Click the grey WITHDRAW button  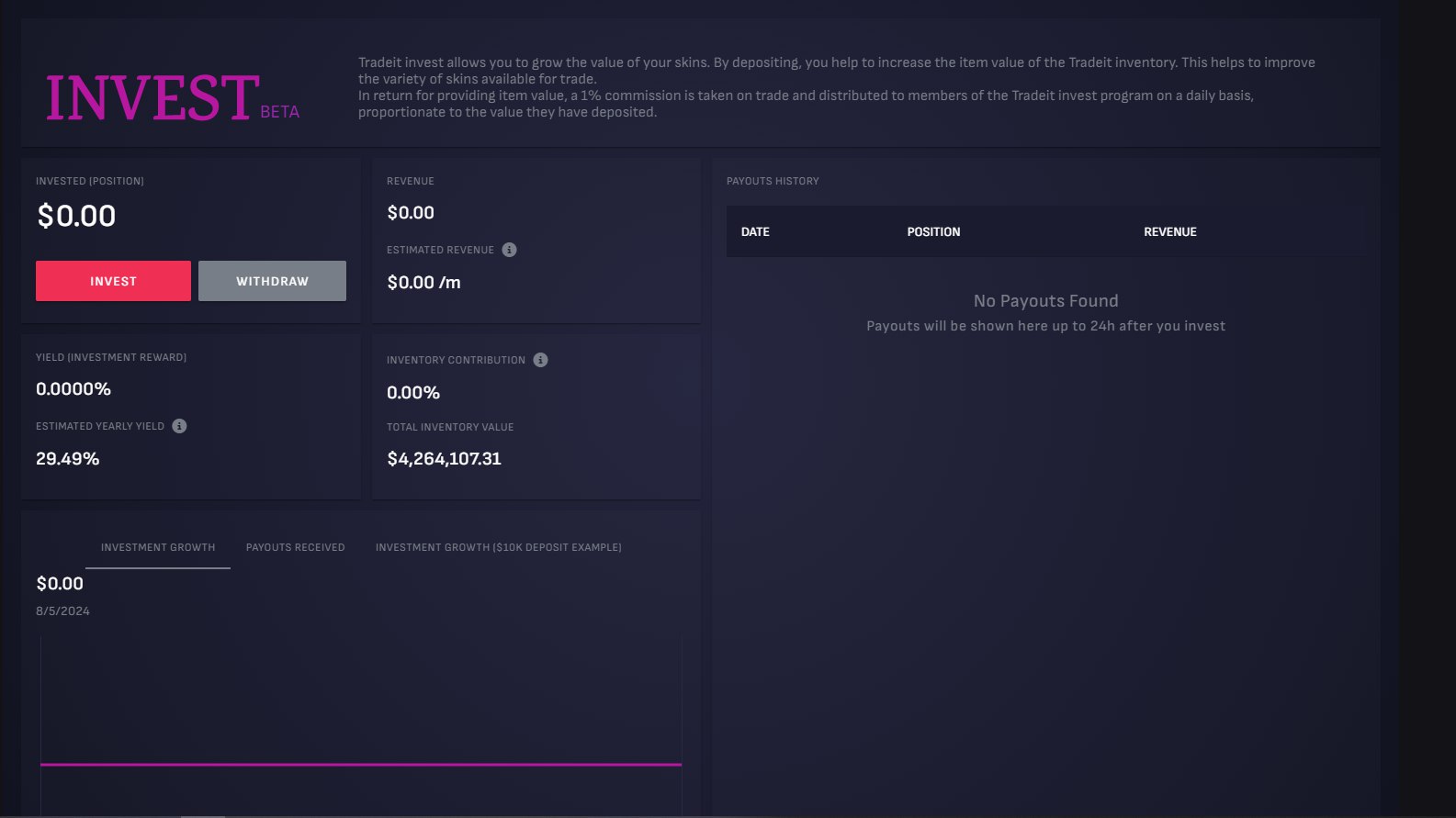[x=272, y=281]
